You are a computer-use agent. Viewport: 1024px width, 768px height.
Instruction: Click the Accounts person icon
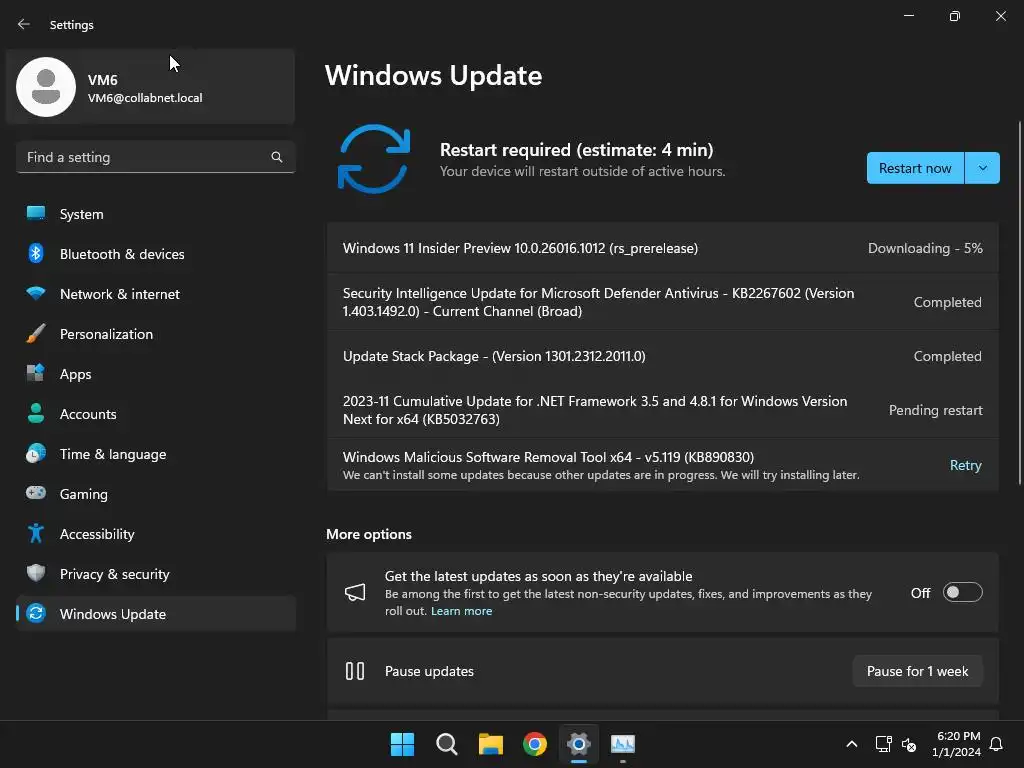coord(36,413)
